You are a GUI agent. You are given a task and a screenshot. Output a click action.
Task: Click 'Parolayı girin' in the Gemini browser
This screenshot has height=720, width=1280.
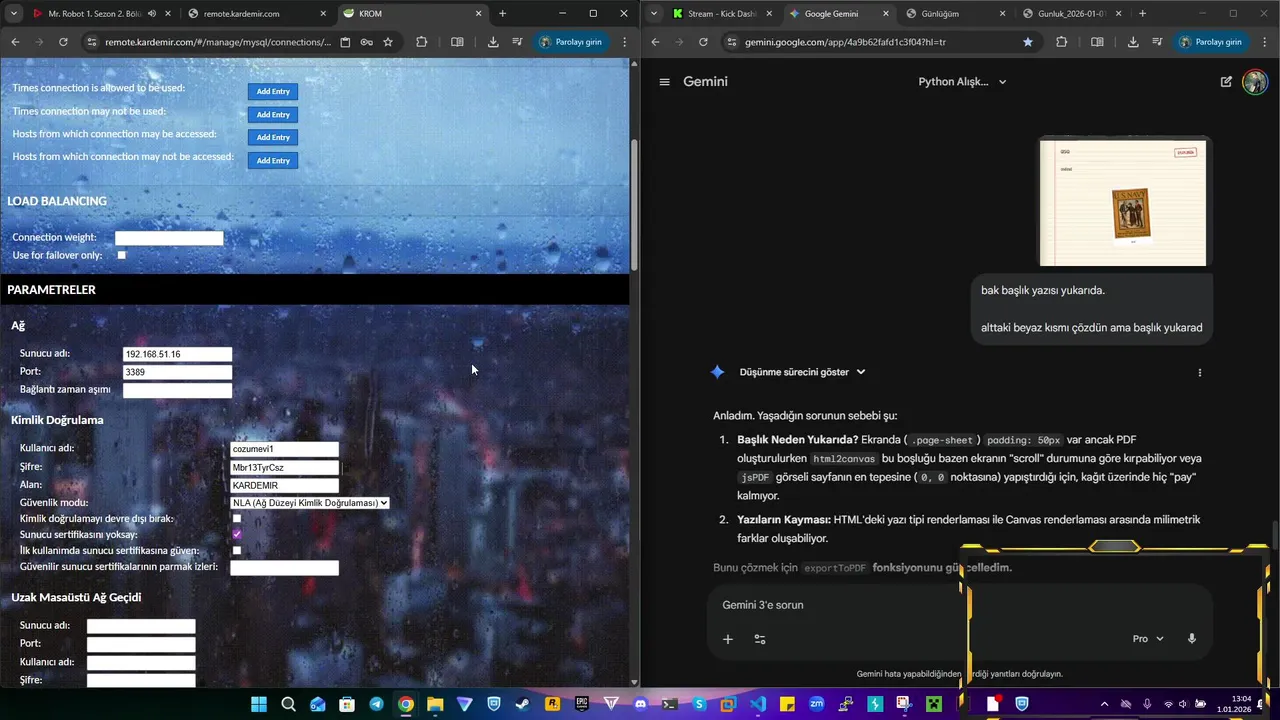pyautogui.click(x=1209, y=42)
